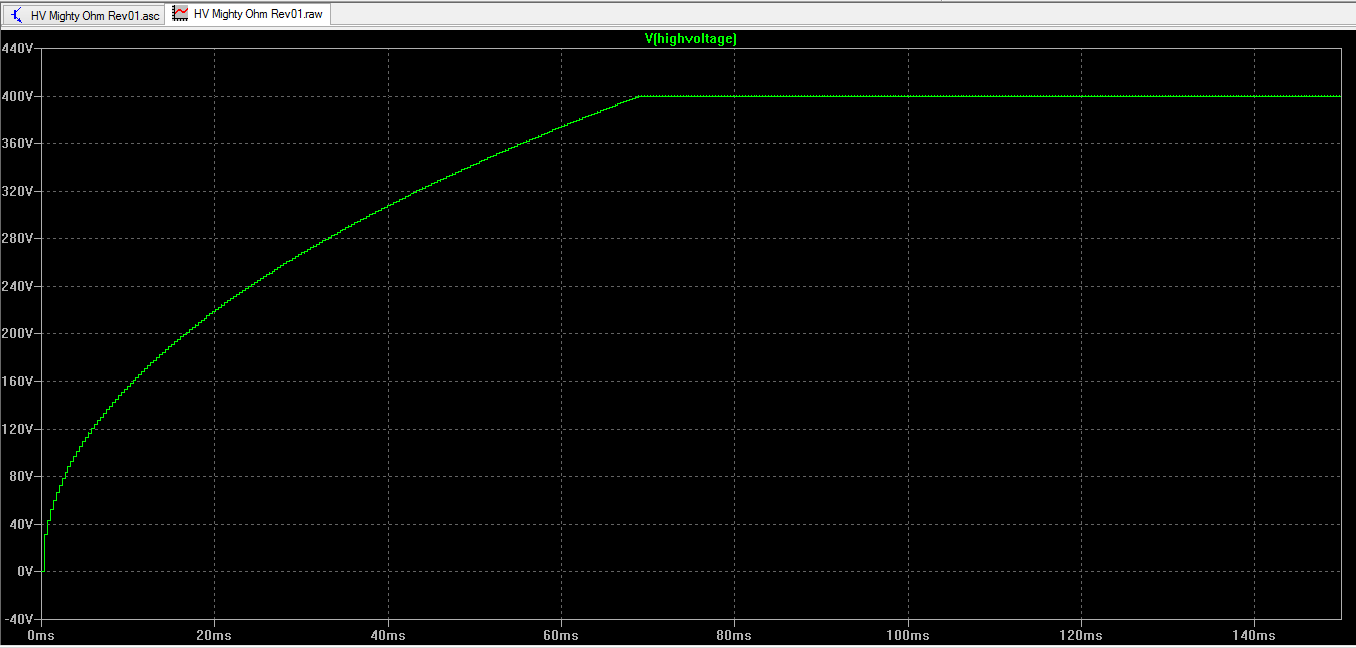1356x648 pixels.
Task: Click the 0V vertical axis label
Action: point(26,571)
